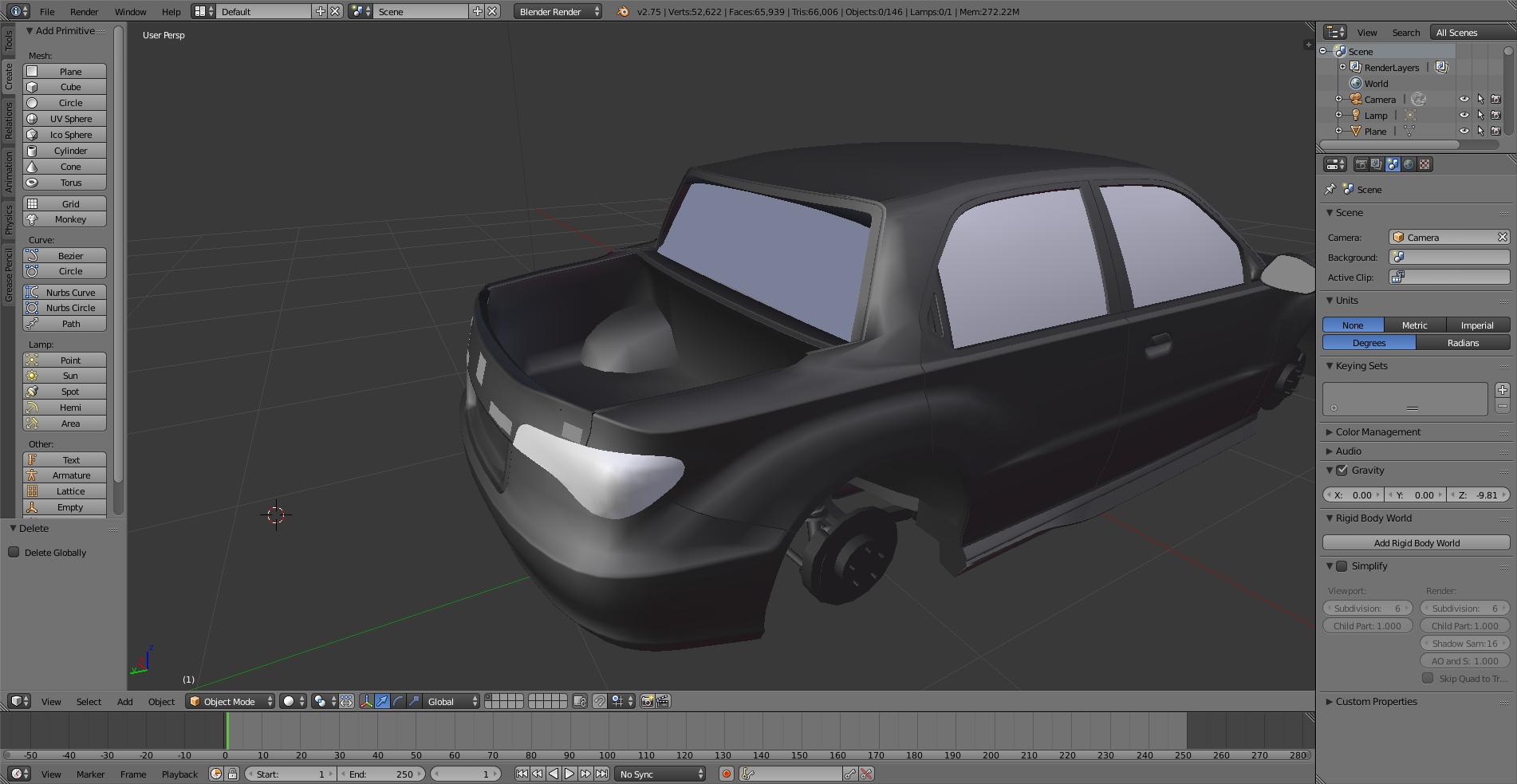Open the Render menu
The height and width of the screenshot is (784, 1517).
click(x=84, y=12)
